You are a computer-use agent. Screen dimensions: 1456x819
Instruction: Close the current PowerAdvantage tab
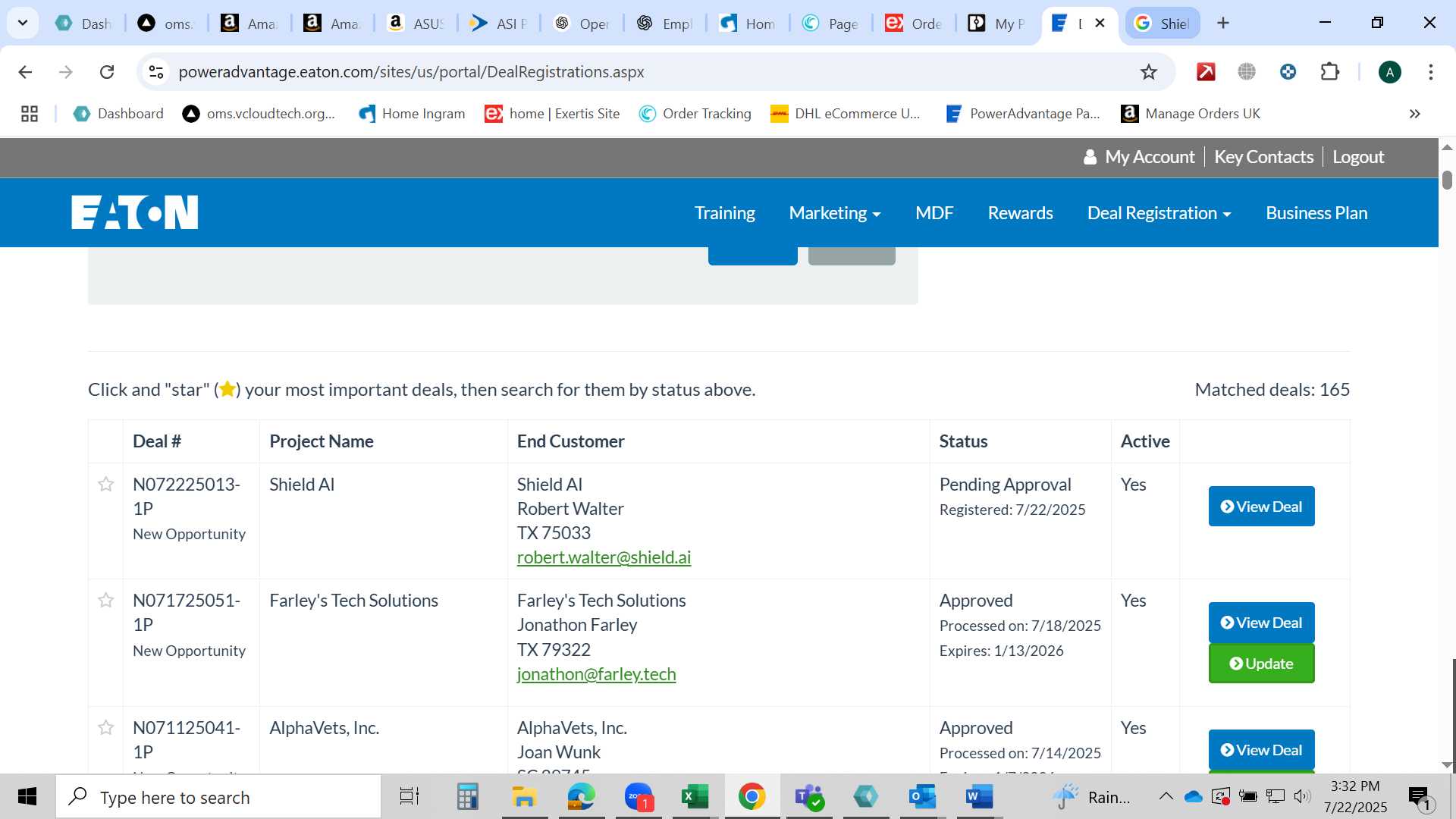1100,23
